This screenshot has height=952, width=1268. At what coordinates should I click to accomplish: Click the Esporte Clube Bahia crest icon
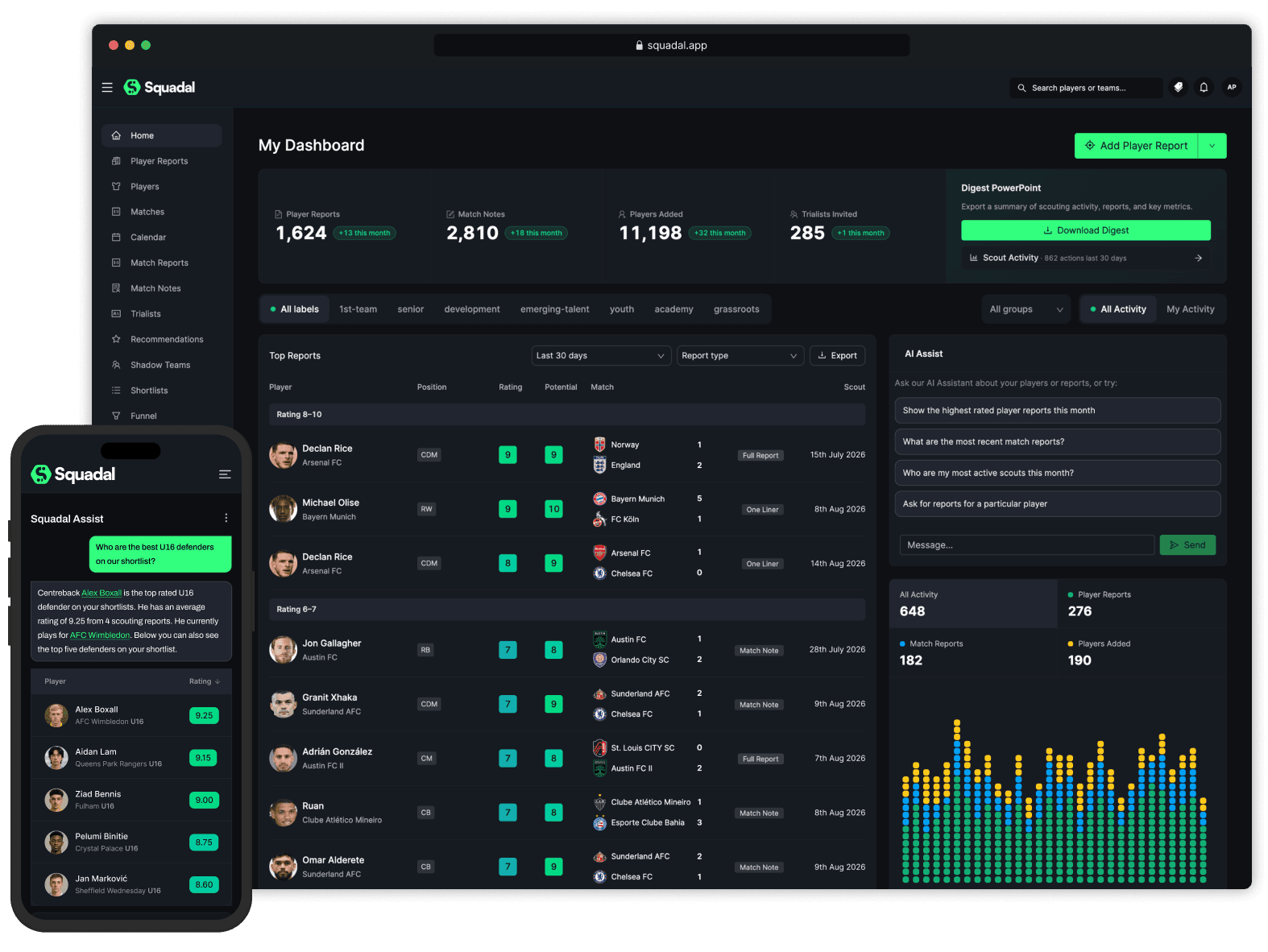pos(599,822)
